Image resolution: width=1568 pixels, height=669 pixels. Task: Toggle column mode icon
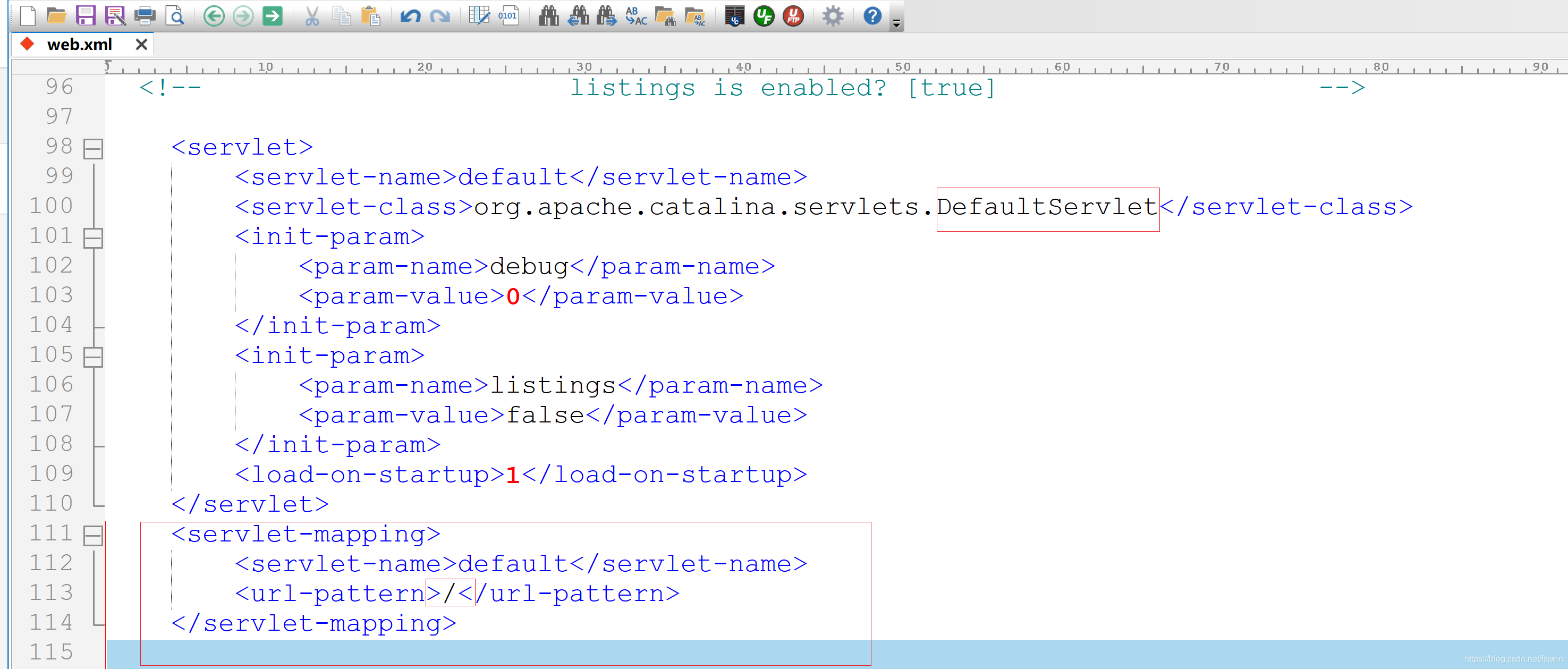point(480,15)
